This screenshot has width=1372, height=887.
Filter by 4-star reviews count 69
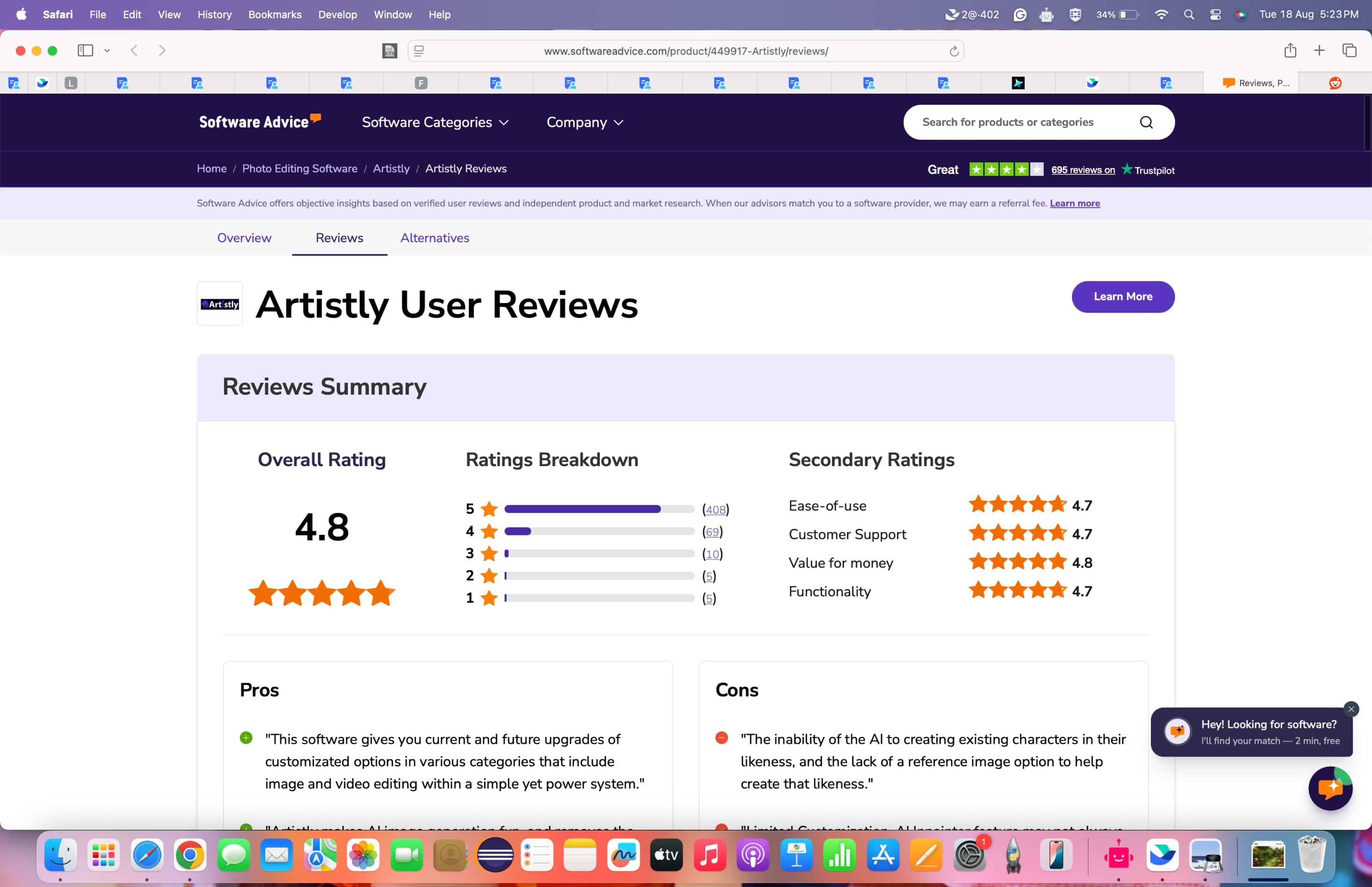(712, 532)
